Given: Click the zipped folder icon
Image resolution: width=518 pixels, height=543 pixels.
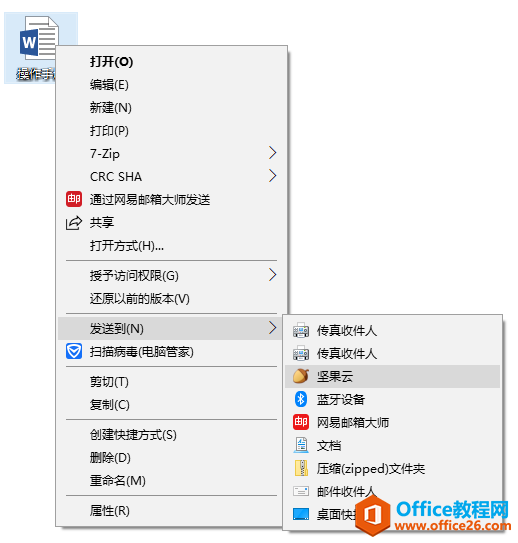Looking at the screenshot, I should coord(301,468).
